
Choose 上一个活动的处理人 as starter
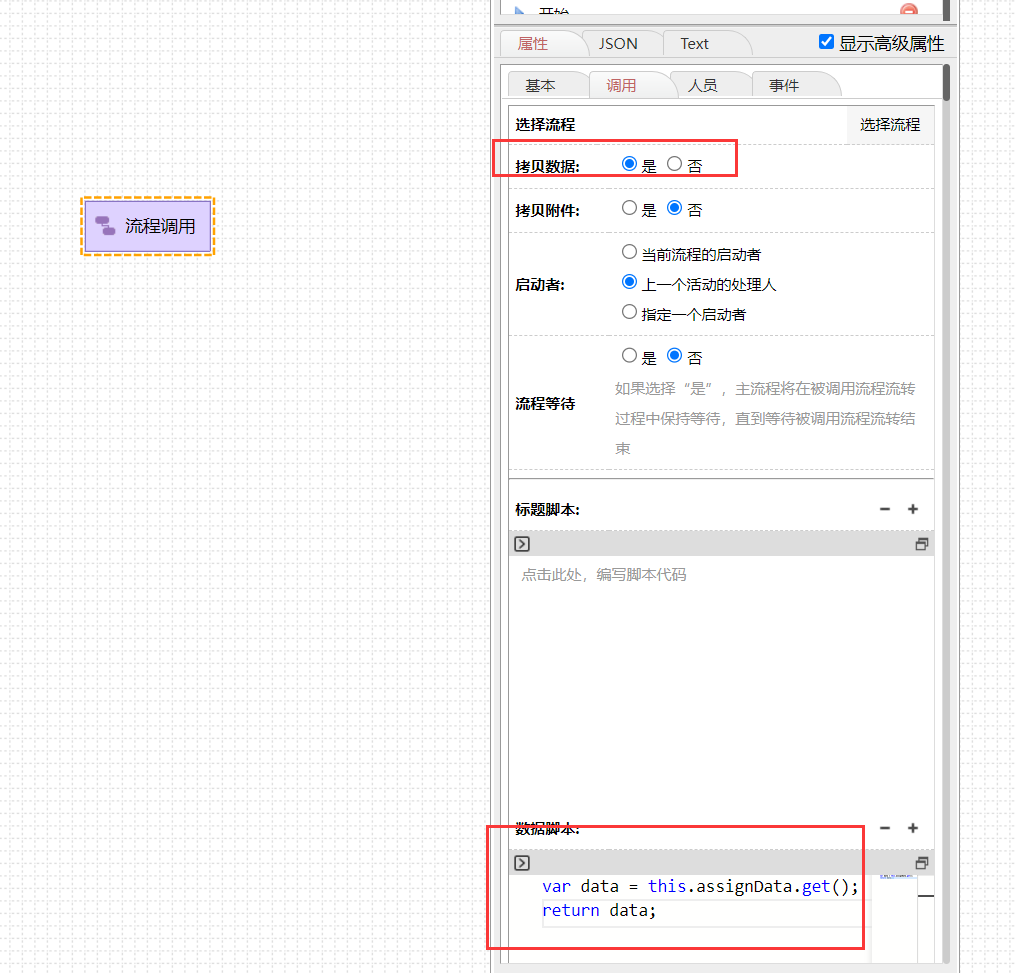pyautogui.click(x=629, y=282)
